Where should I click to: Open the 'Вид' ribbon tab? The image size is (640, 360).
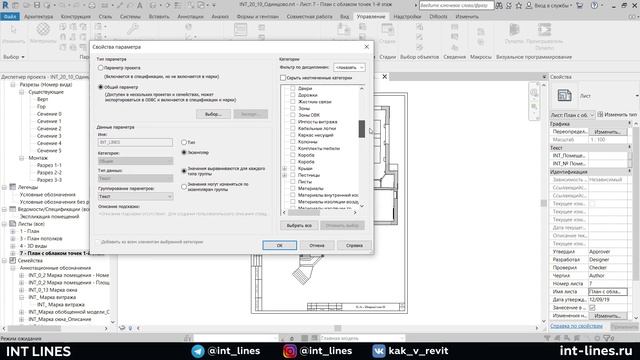tap(344, 17)
